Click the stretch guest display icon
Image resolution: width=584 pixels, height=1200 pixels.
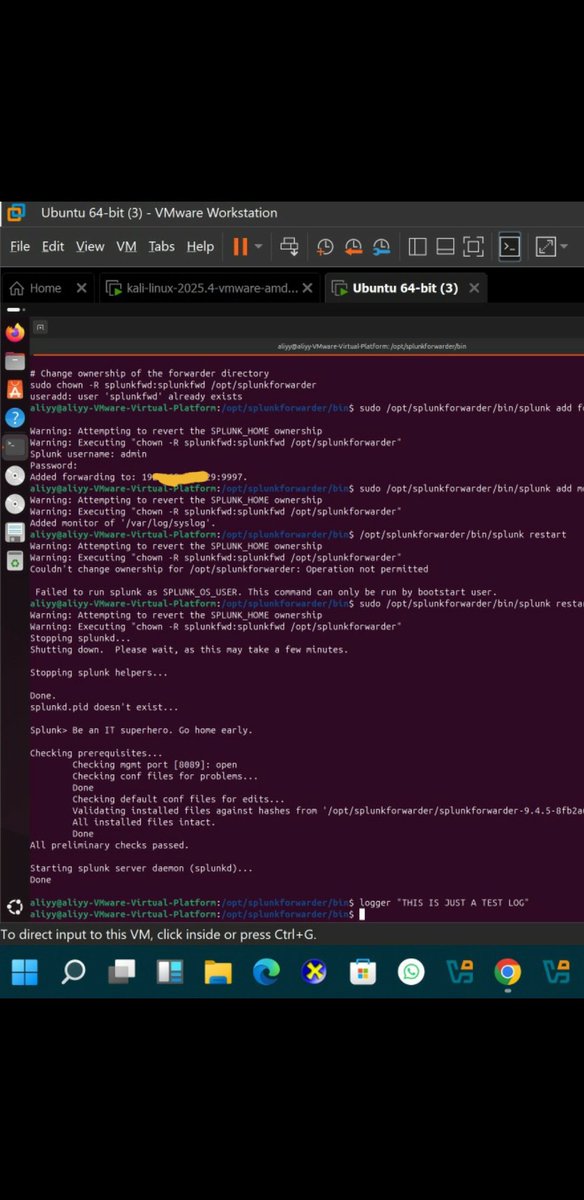tap(546, 246)
